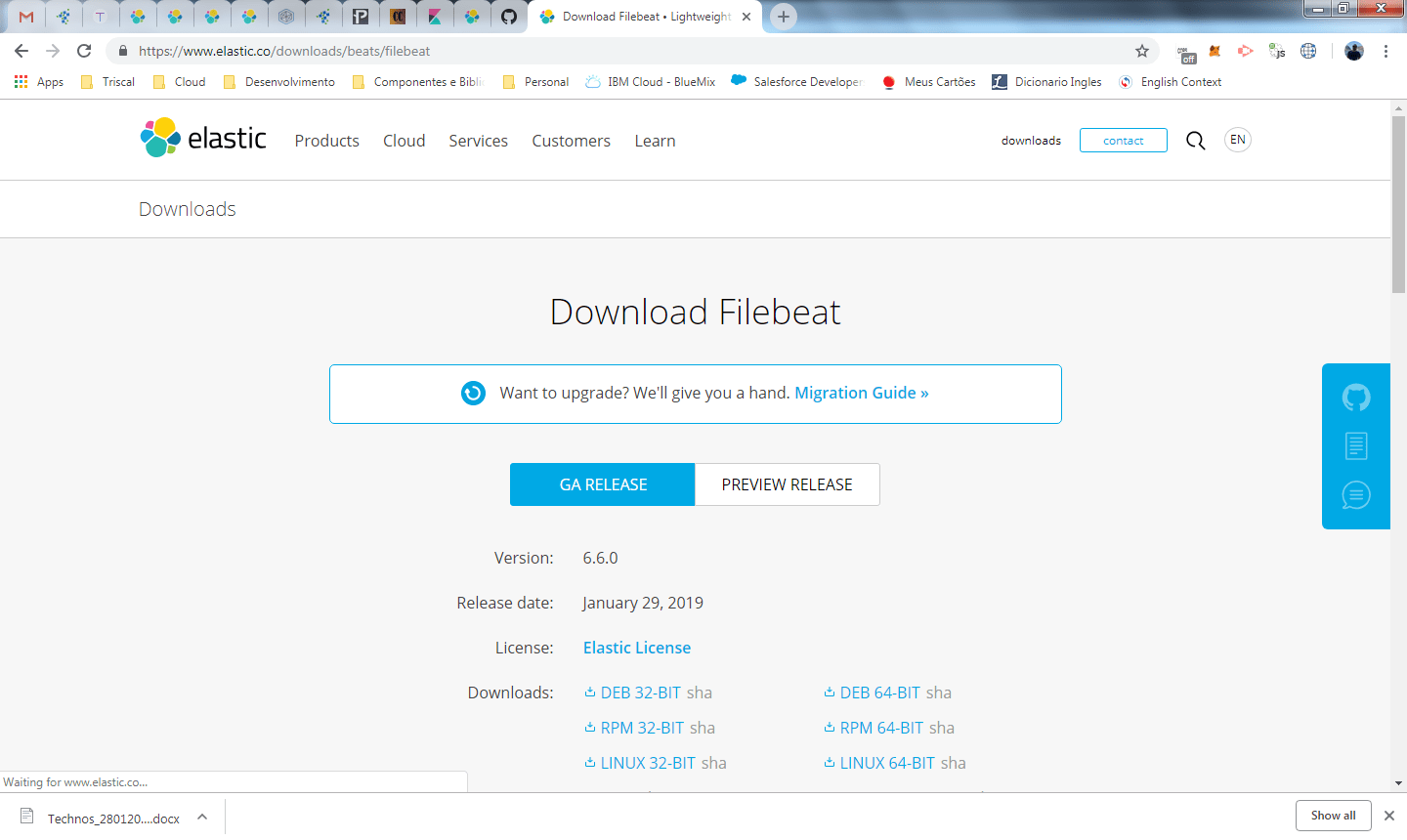This screenshot has height=840, width=1407.
Task: Open the chat bubble icon in side panel
Action: 1356,495
